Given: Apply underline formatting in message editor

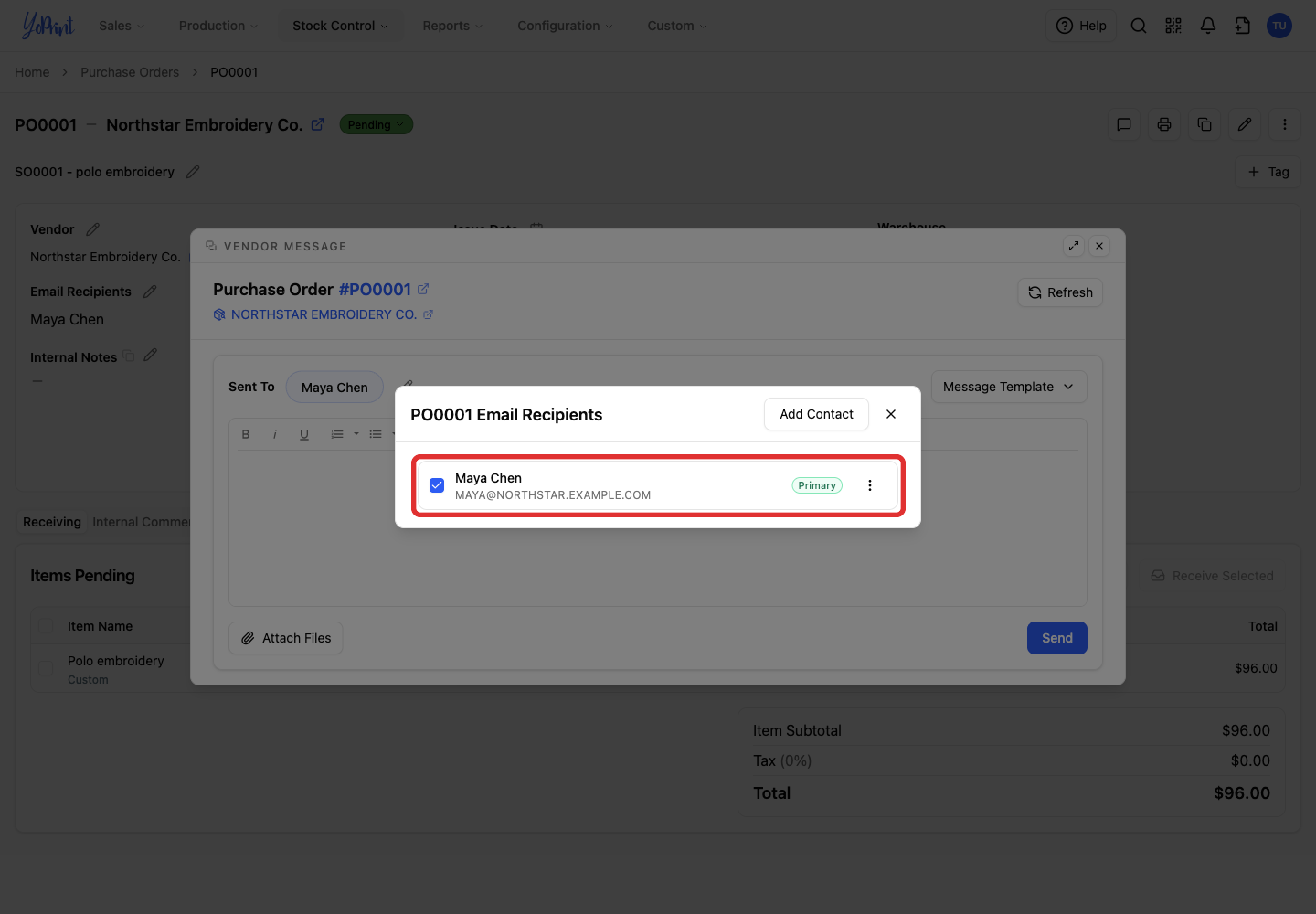Looking at the screenshot, I should (x=304, y=434).
